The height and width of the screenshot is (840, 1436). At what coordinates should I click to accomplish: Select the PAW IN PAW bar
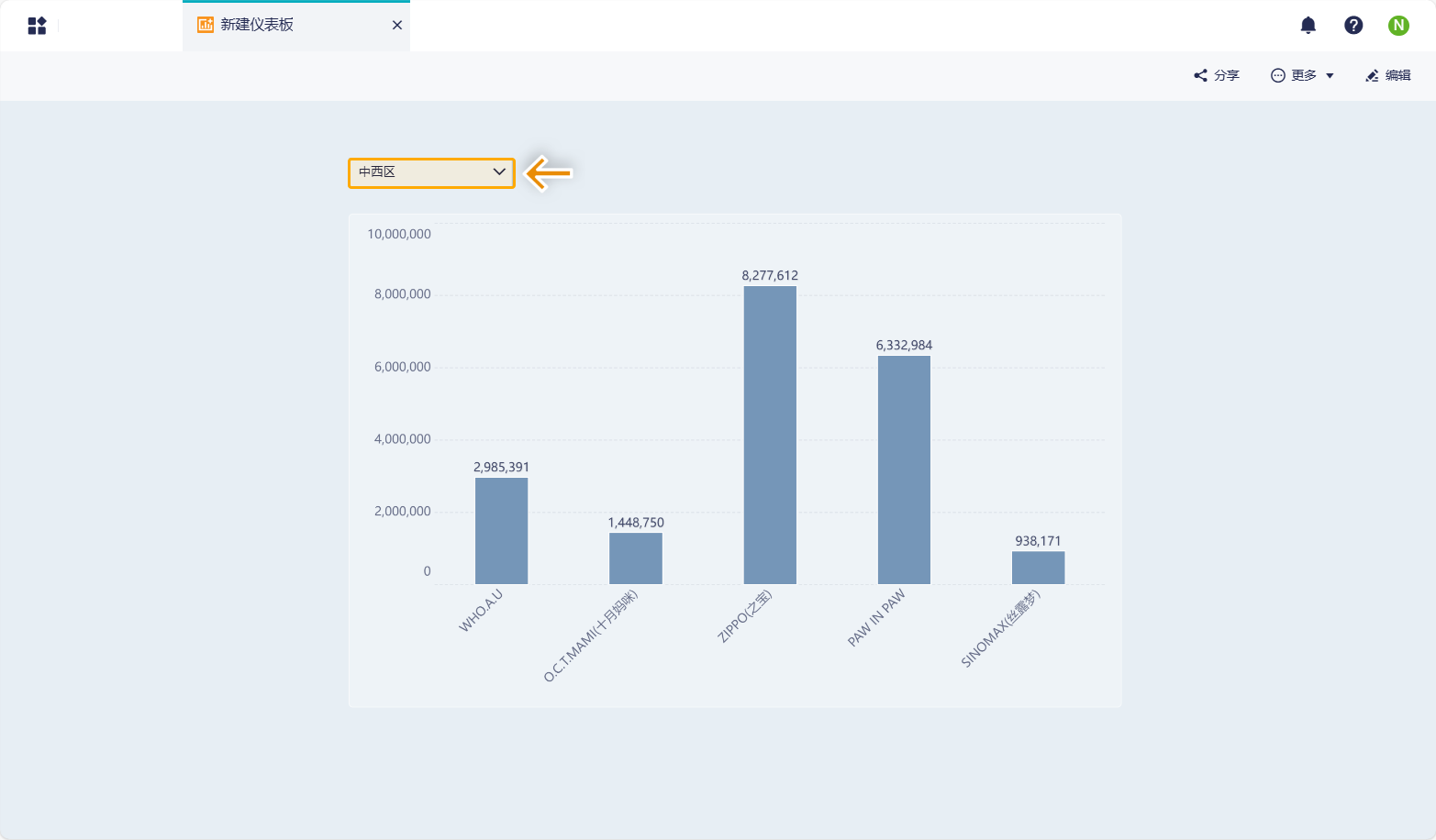[x=904, y=470]
